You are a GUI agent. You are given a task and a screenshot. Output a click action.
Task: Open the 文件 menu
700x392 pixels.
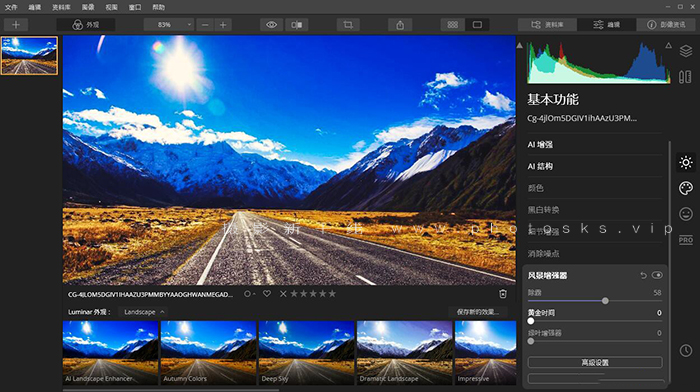point(11,7)
